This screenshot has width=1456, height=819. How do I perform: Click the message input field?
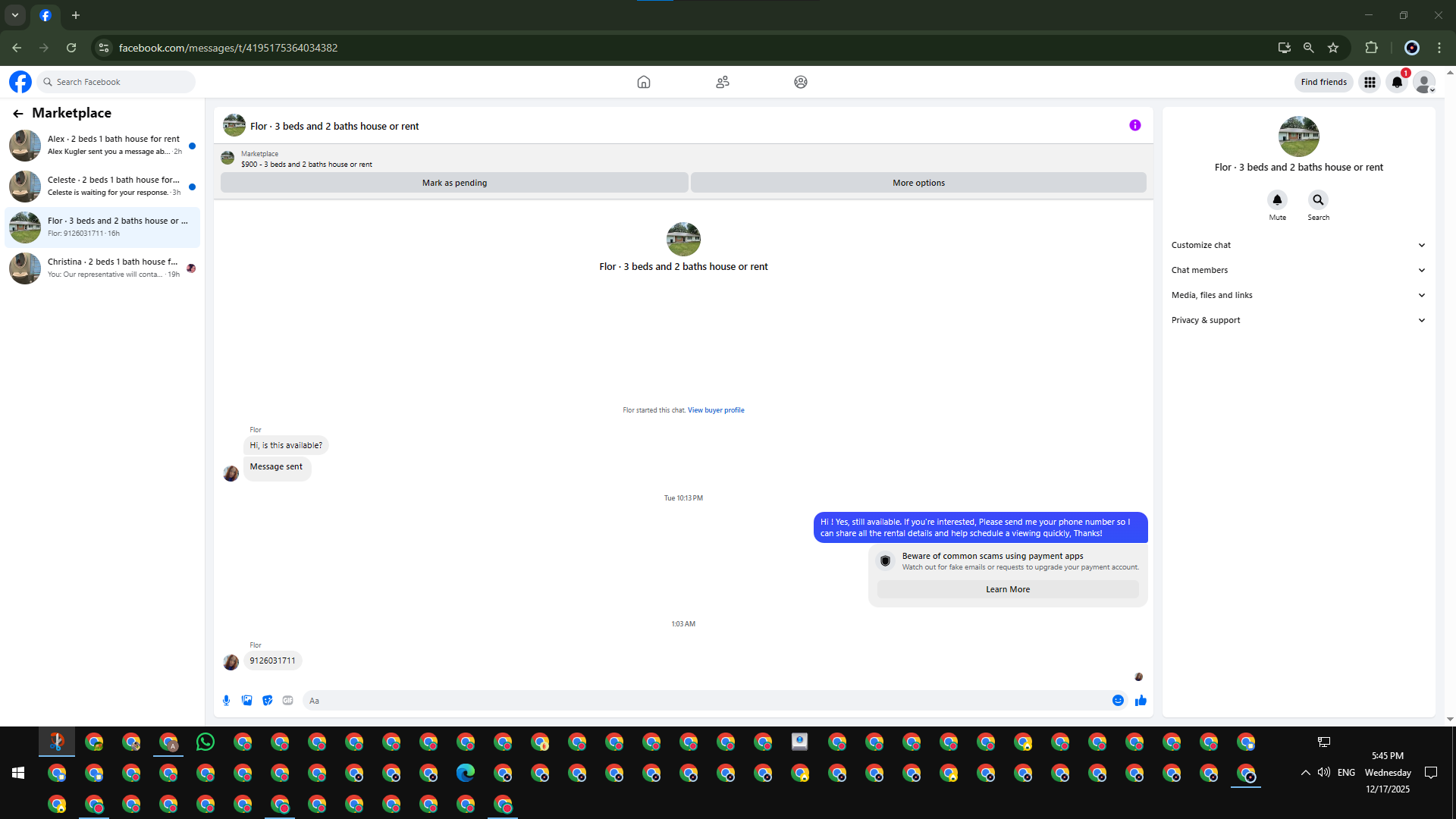(x=705, y=701)
